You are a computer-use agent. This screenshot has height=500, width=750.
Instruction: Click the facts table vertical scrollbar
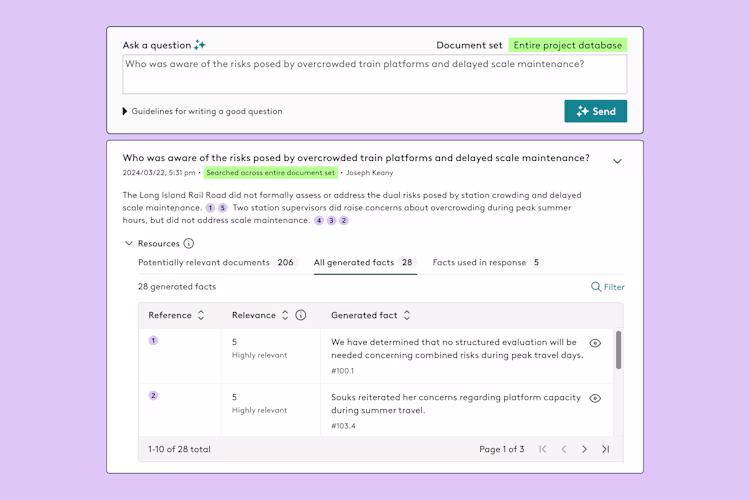618,350
